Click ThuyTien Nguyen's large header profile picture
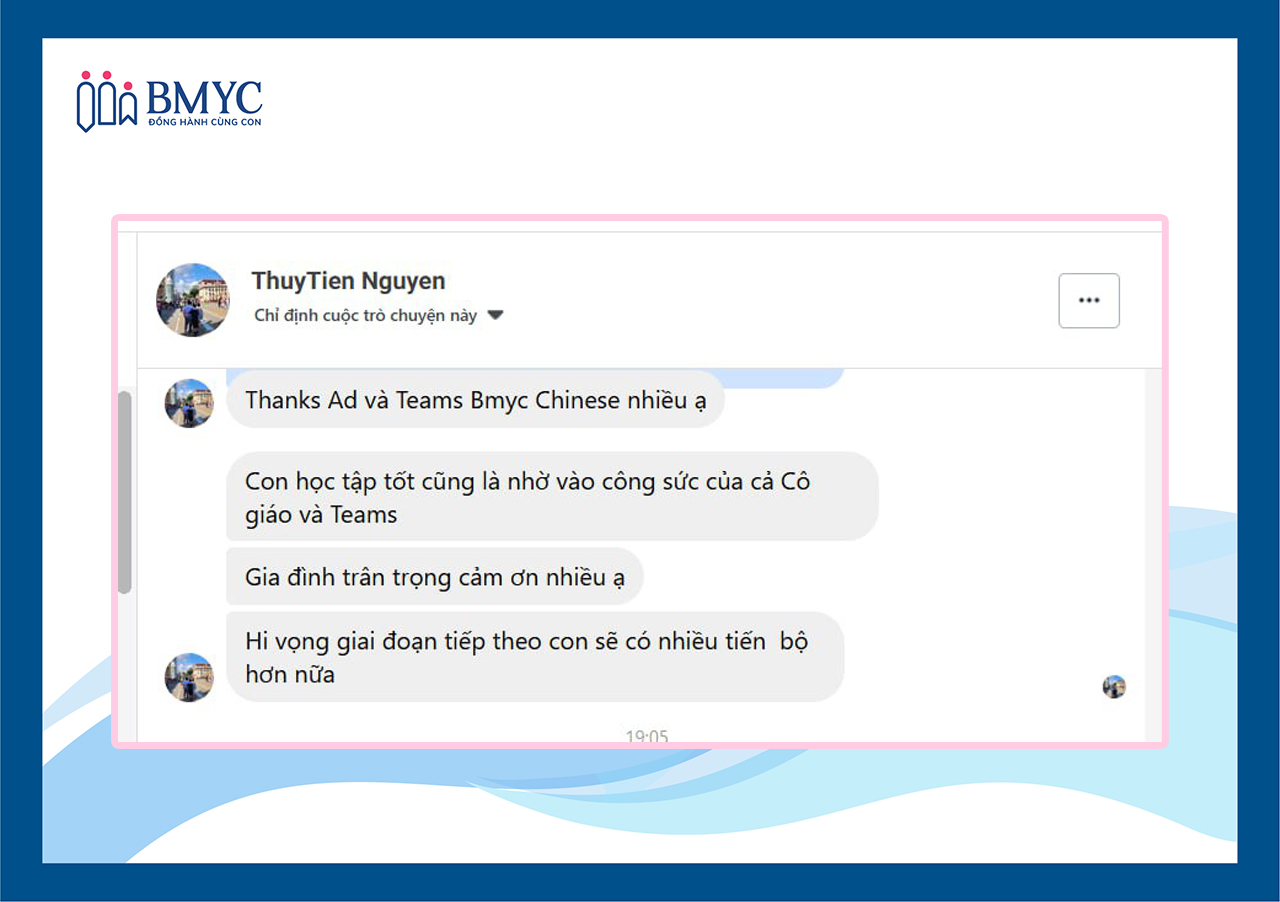This screenshot has width=1280, height=902. [193, 300]
